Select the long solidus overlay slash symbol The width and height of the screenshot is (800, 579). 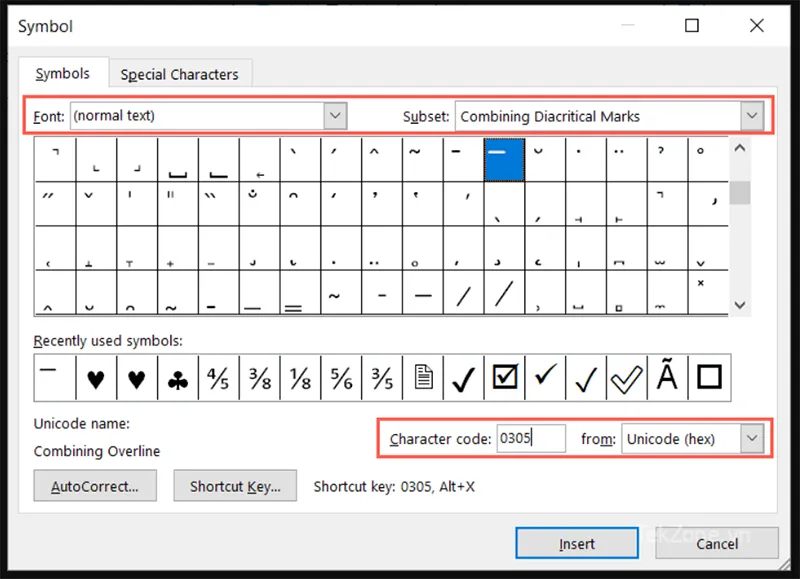(x=504, y=292)
